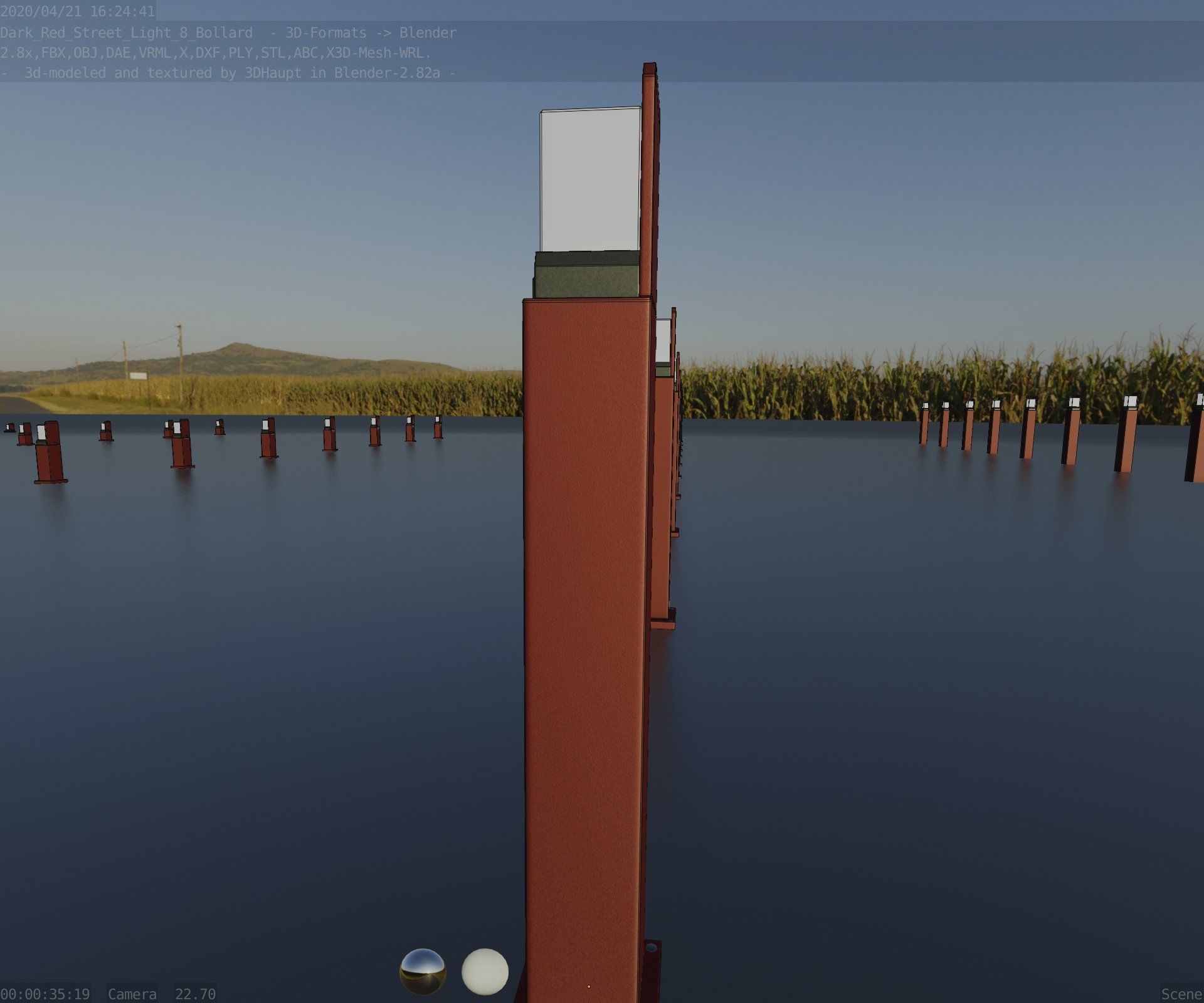The height and width of the screenshot is (1003, 1204).
Task: Click the 00:00:35:19 timecode text
Action: [x=45, y=994]
